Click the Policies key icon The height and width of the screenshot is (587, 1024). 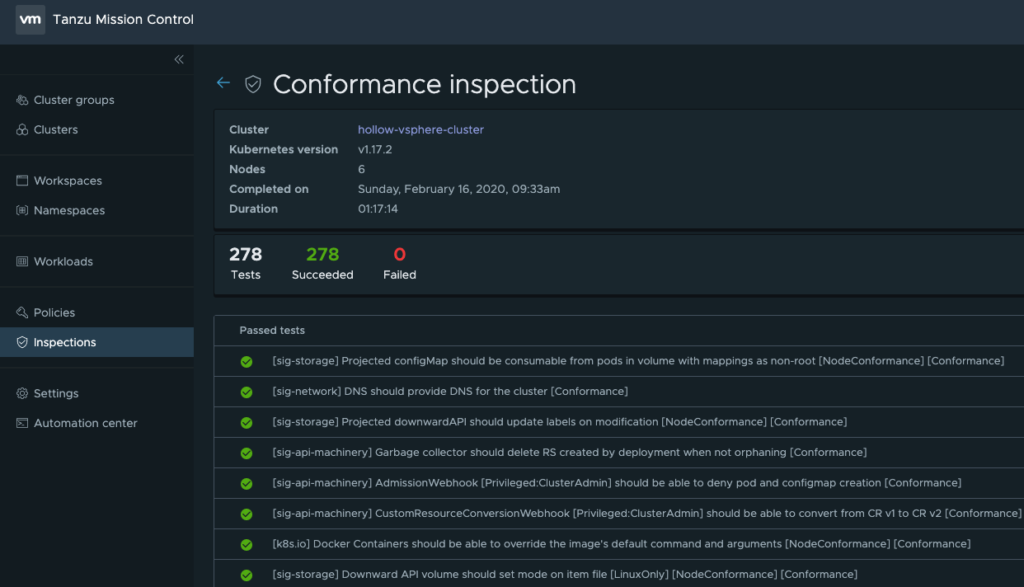(22, 313)
